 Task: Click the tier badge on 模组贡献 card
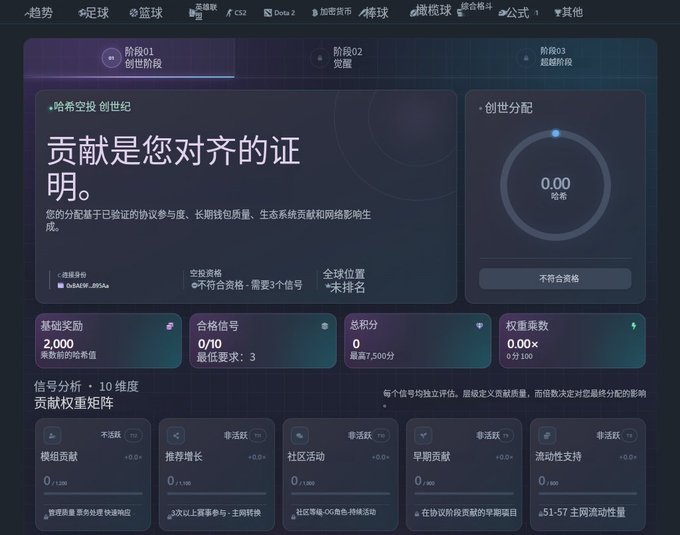pyautogui.click(x=134, y=436)
